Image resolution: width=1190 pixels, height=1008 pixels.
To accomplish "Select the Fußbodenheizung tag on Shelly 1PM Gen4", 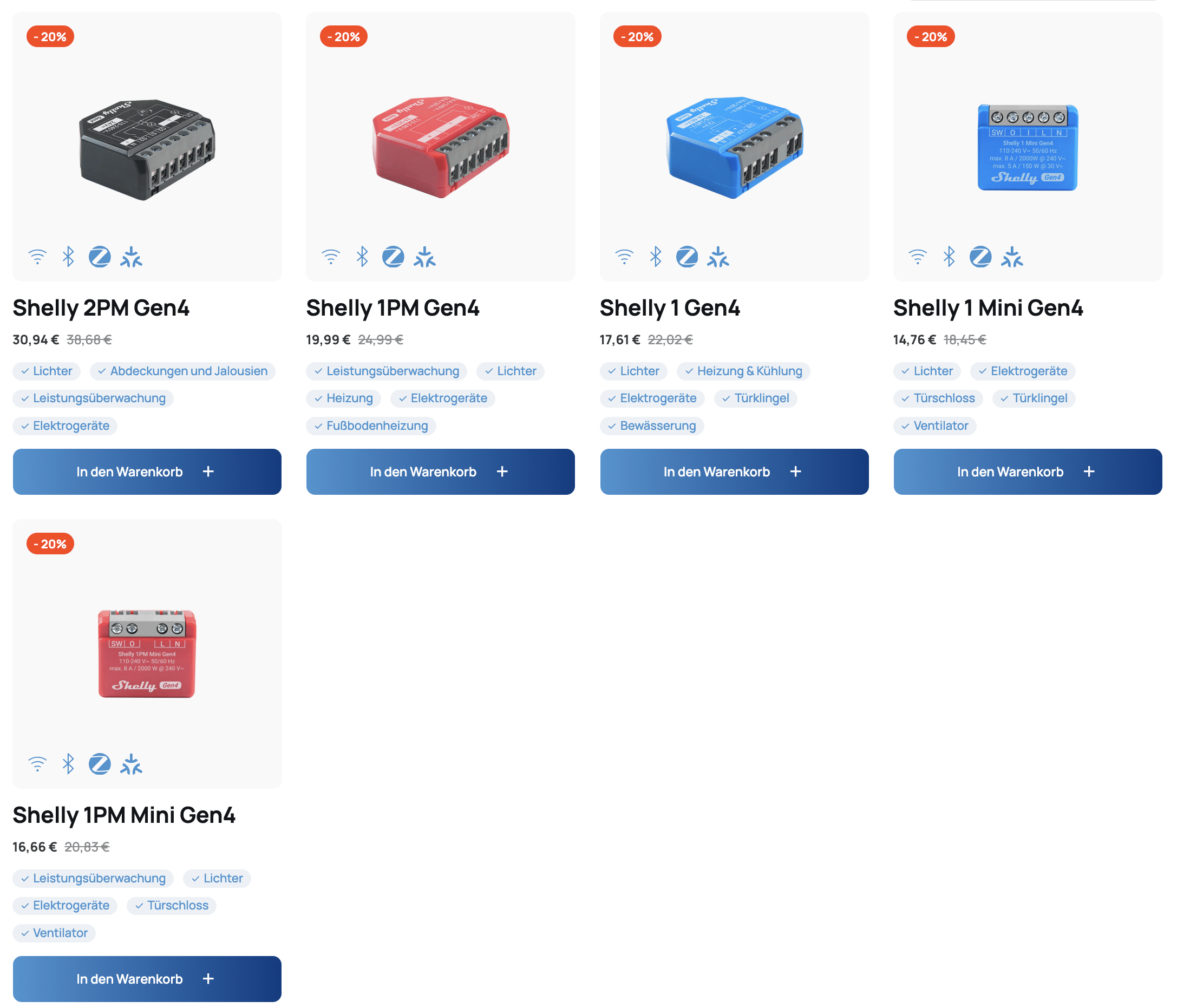I will [371, 426].
